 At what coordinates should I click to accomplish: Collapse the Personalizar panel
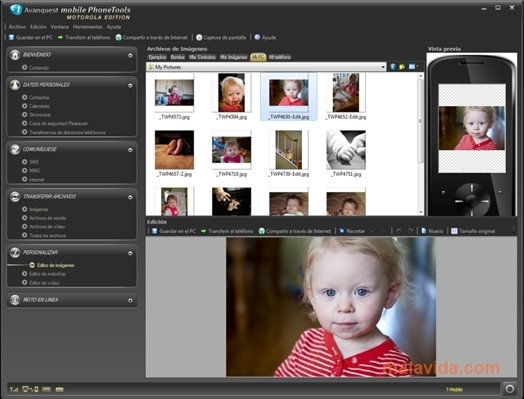[130, 253]
